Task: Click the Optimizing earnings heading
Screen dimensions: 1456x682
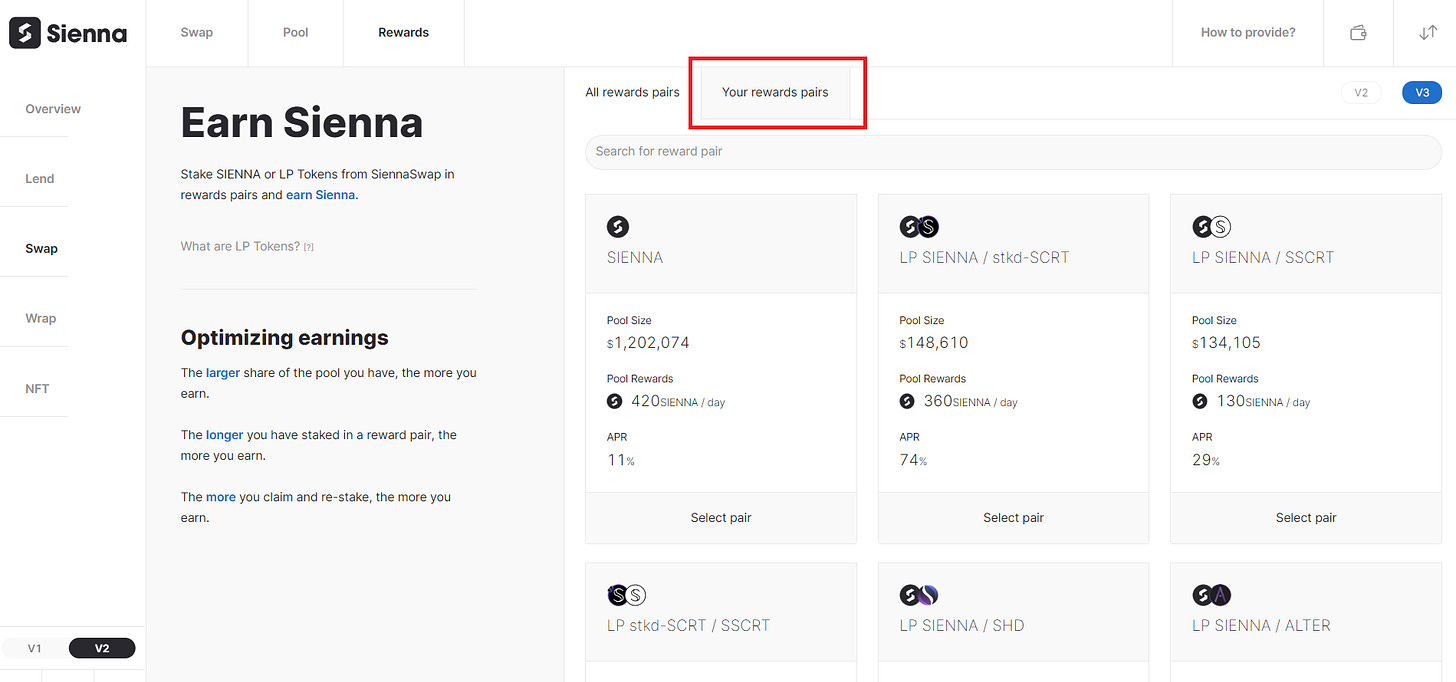Action: [284, 338]
